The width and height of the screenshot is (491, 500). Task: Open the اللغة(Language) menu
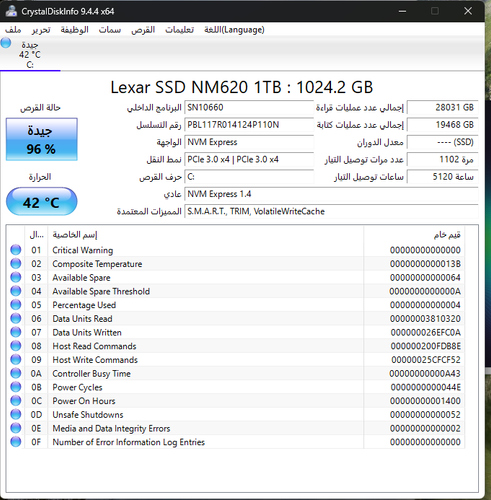234,30
